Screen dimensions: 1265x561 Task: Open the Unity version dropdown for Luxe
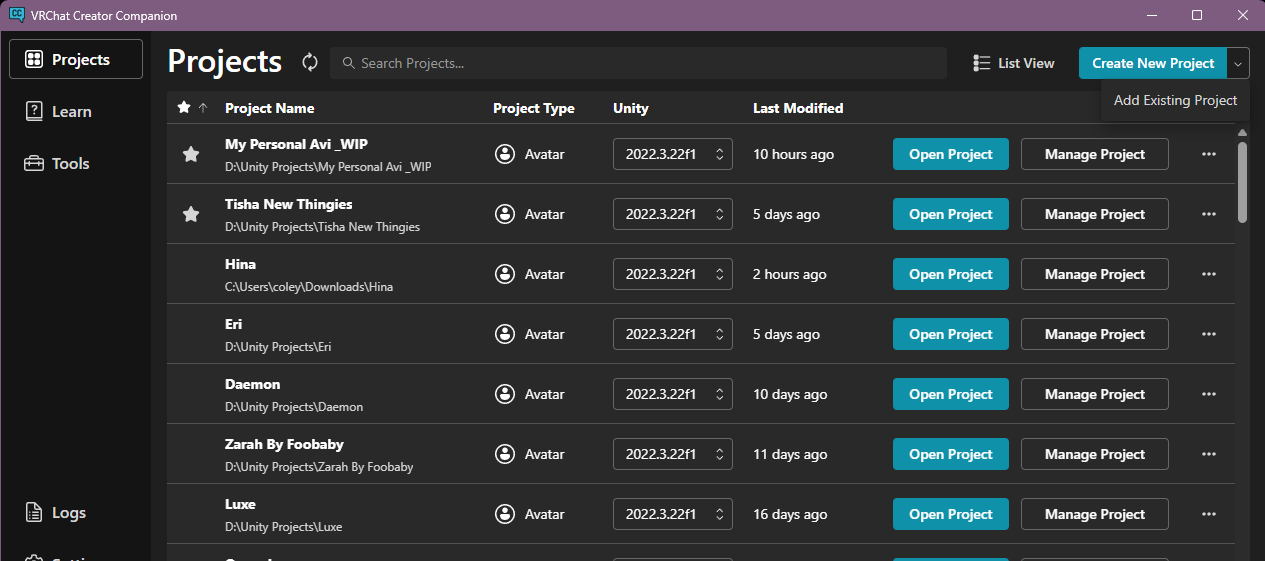[673, 514]
